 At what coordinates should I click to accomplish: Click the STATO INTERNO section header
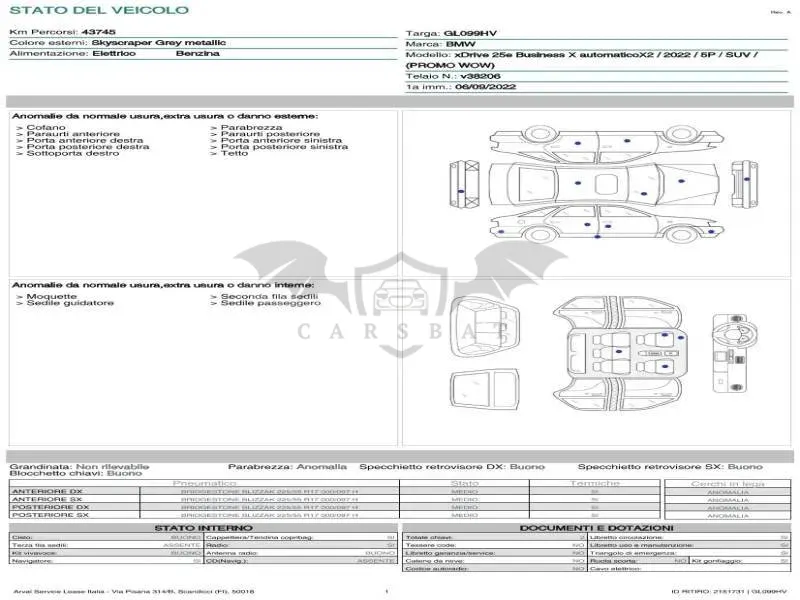[x=204, y=528]
